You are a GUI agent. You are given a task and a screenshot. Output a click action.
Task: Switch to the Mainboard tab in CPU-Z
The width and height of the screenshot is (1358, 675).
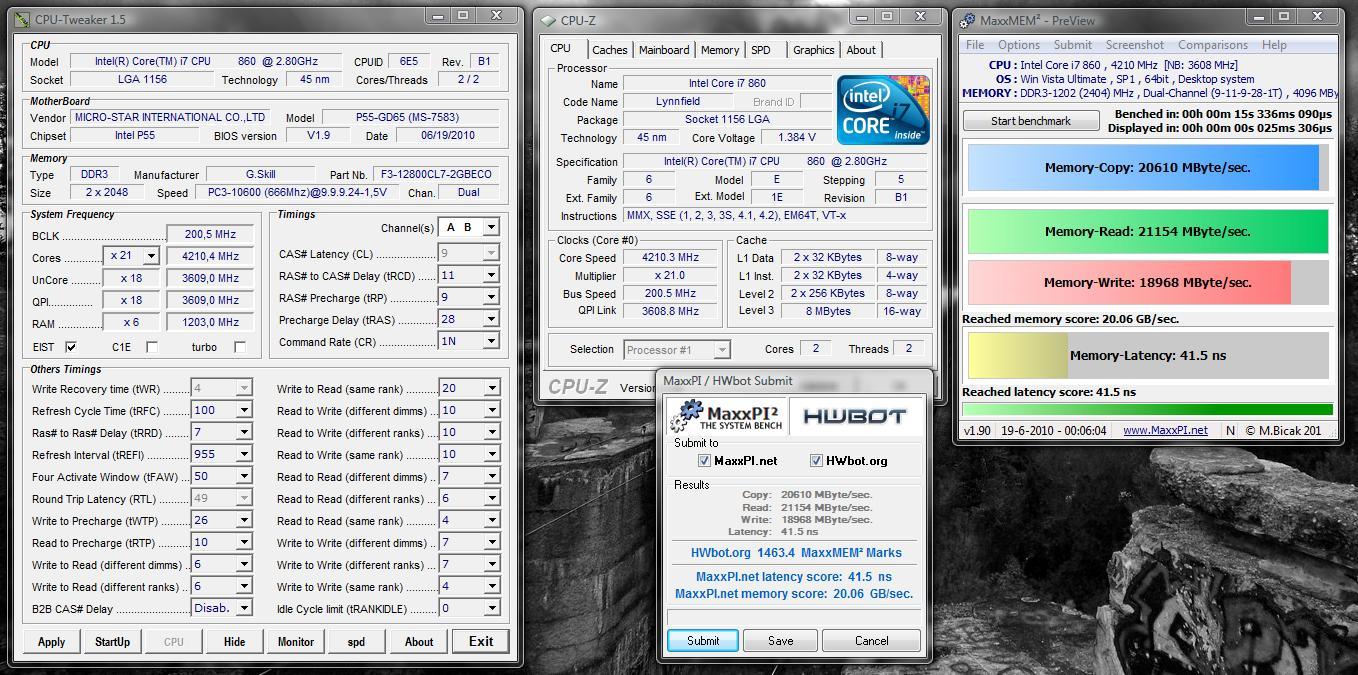[664, 50]
